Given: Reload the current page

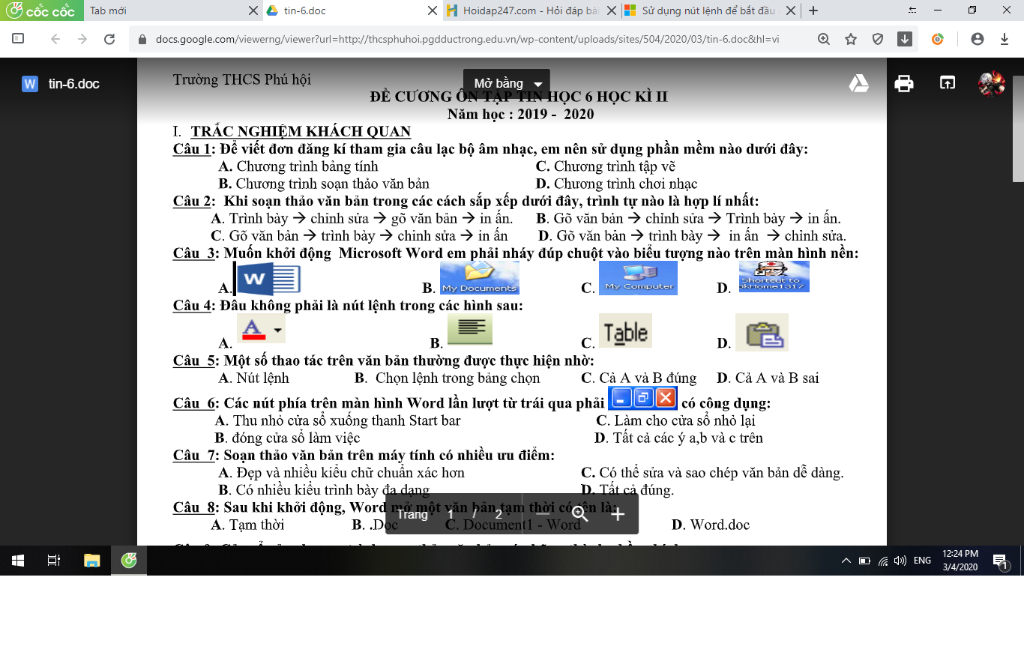Looking at the screenshot, I should (x=110, y=39).
